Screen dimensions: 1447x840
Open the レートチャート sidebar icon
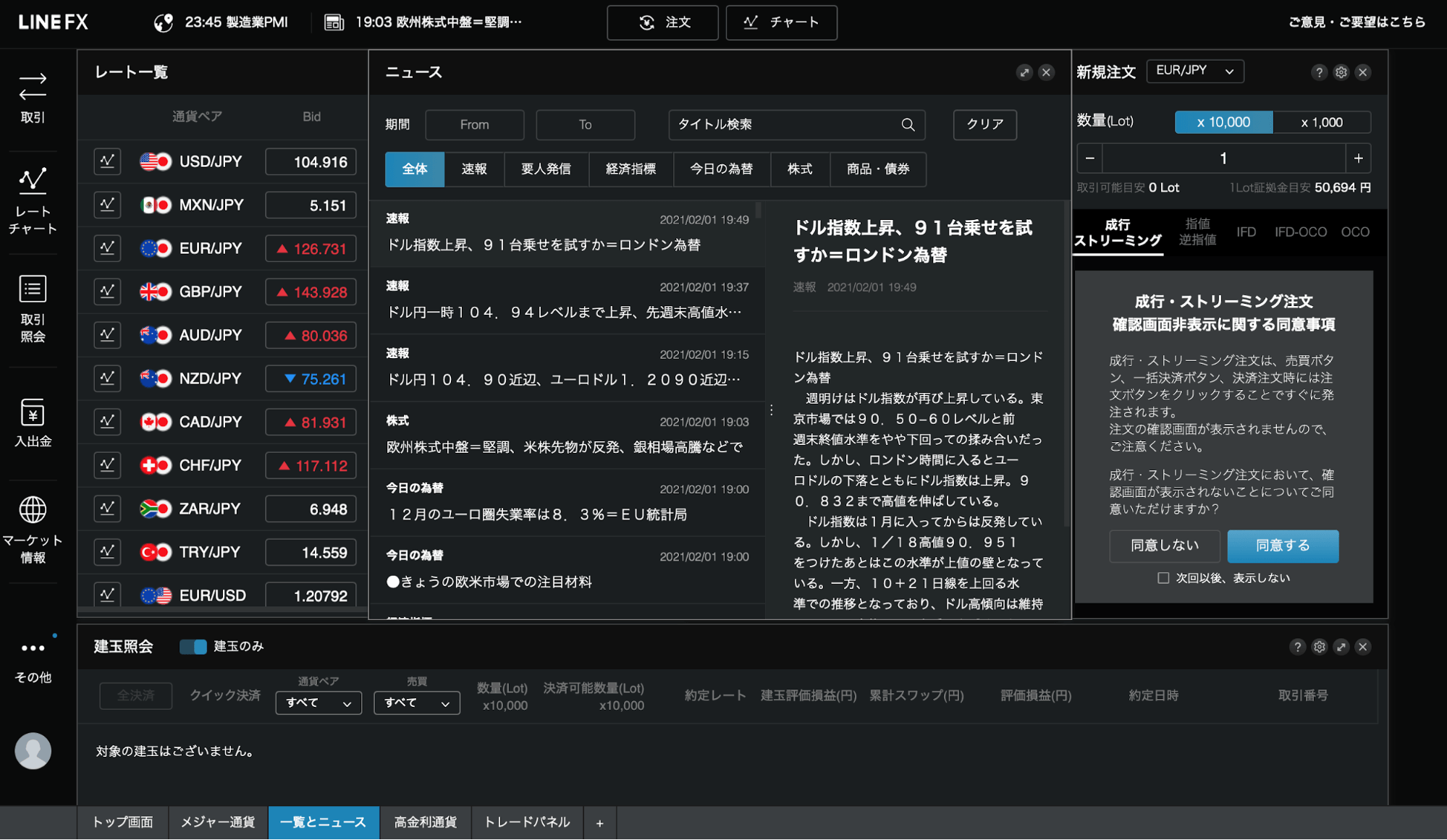[33, 201]
